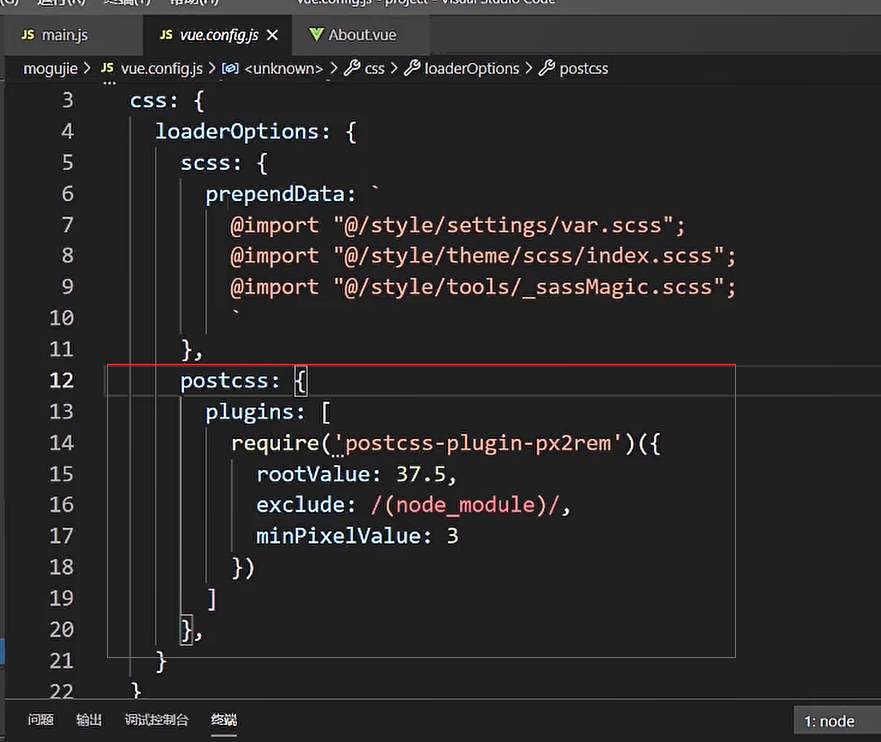The width and height of the screenshot is (881, 742).
Task: Open the <unknown> breadcrumb symbol list
Action: 283,68
